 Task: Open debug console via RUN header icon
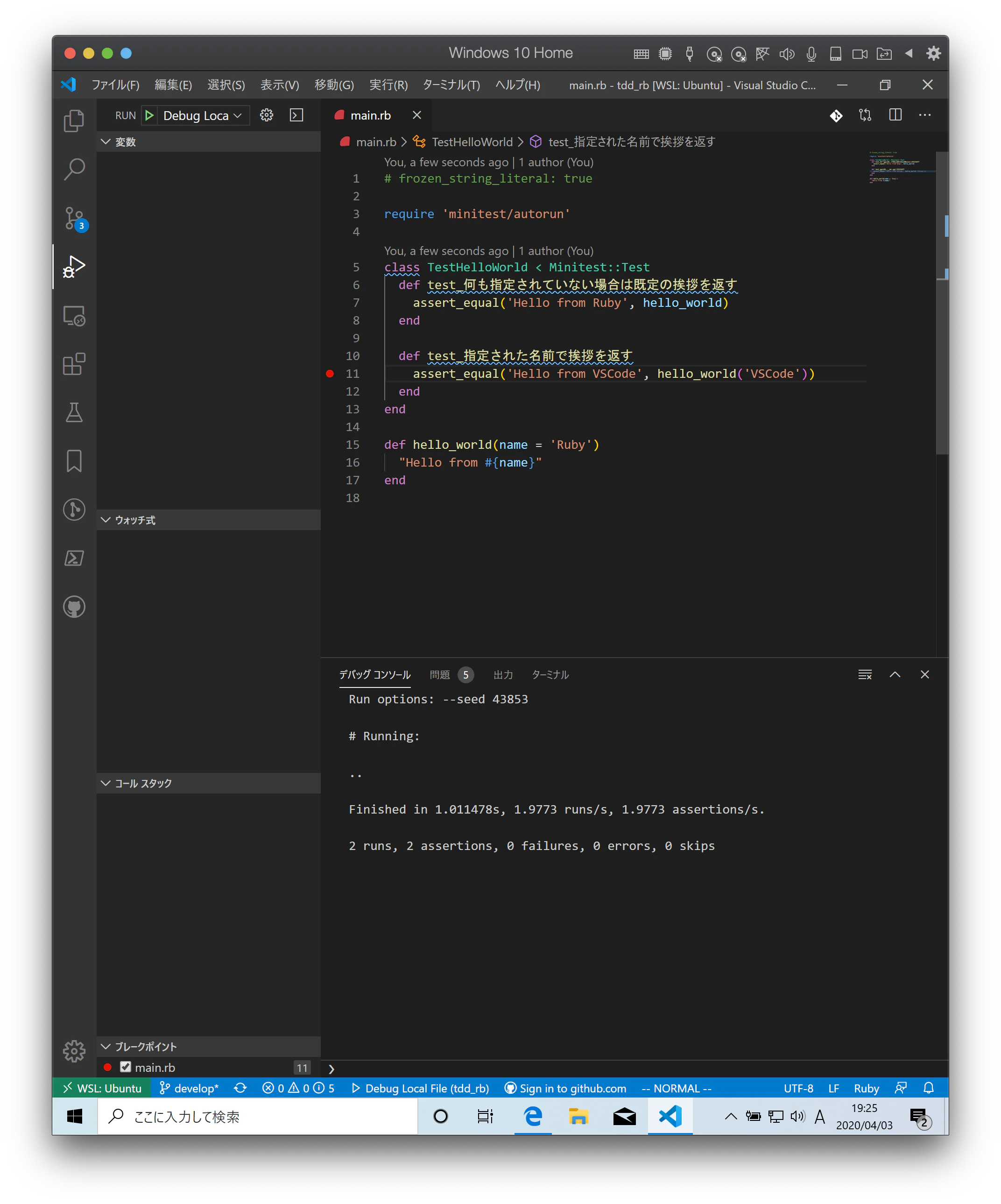(x=296, y=115)
